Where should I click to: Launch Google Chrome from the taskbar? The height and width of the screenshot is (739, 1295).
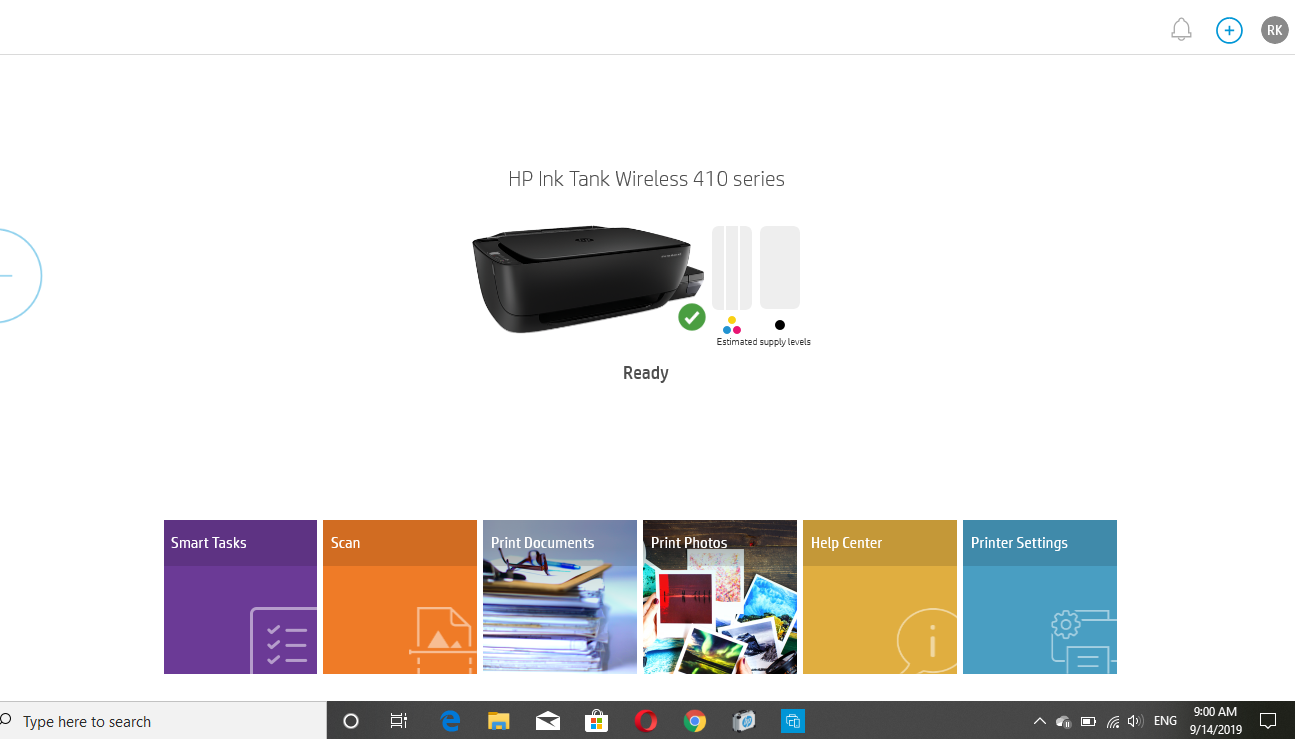(695, 721)
